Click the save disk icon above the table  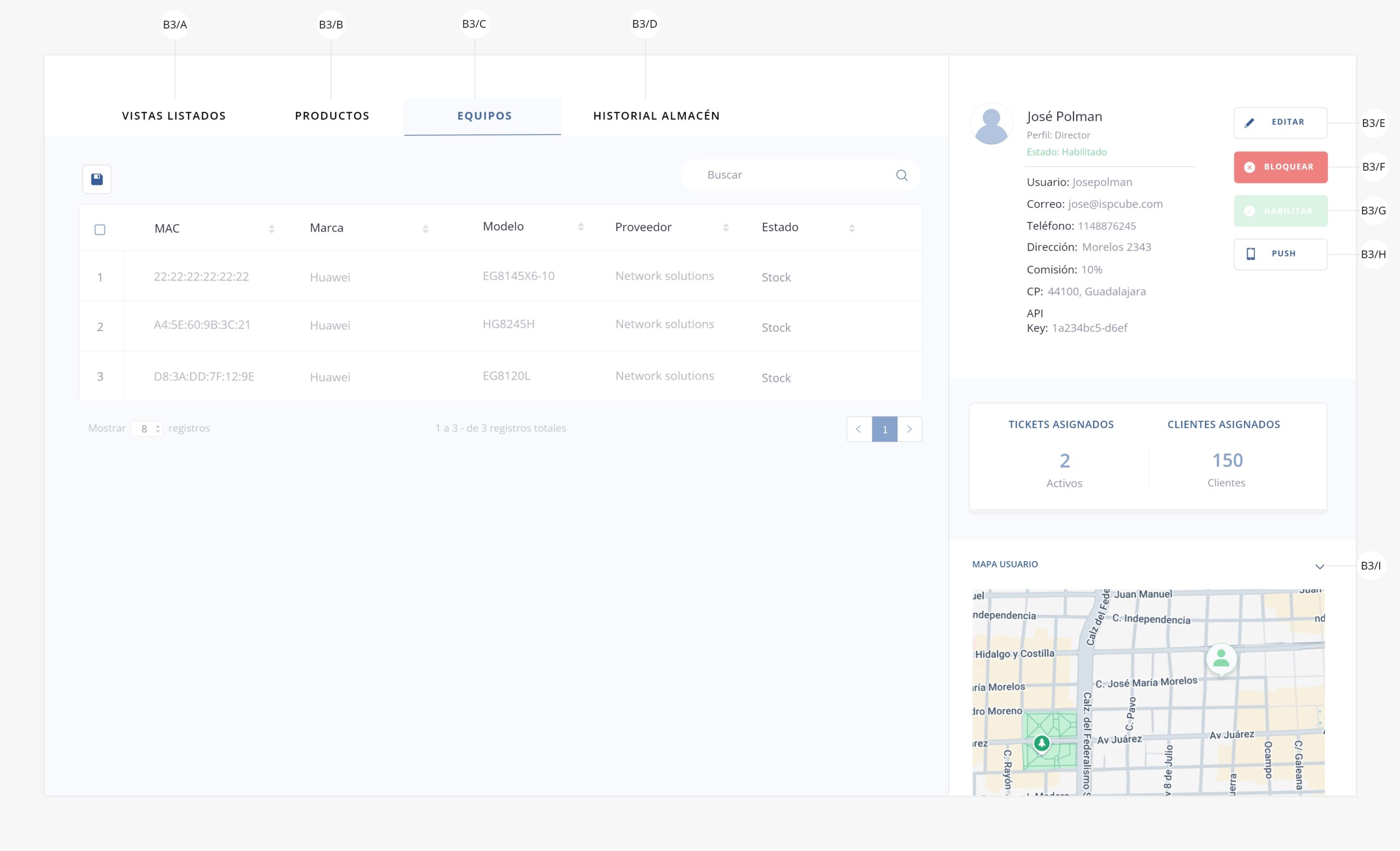pos(97,179)
